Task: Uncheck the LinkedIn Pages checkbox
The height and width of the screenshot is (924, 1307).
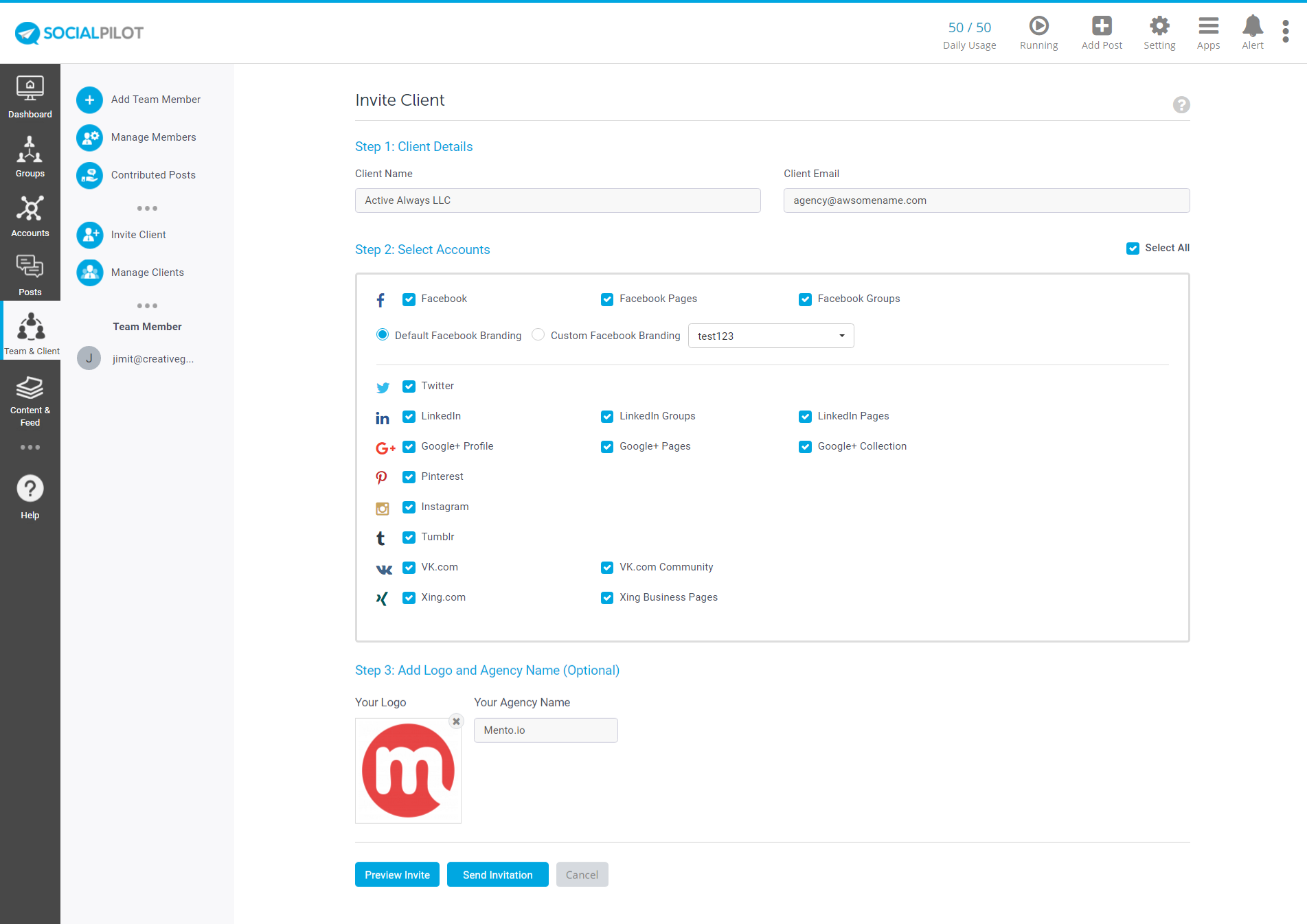Action: click(x=805, y=417)
